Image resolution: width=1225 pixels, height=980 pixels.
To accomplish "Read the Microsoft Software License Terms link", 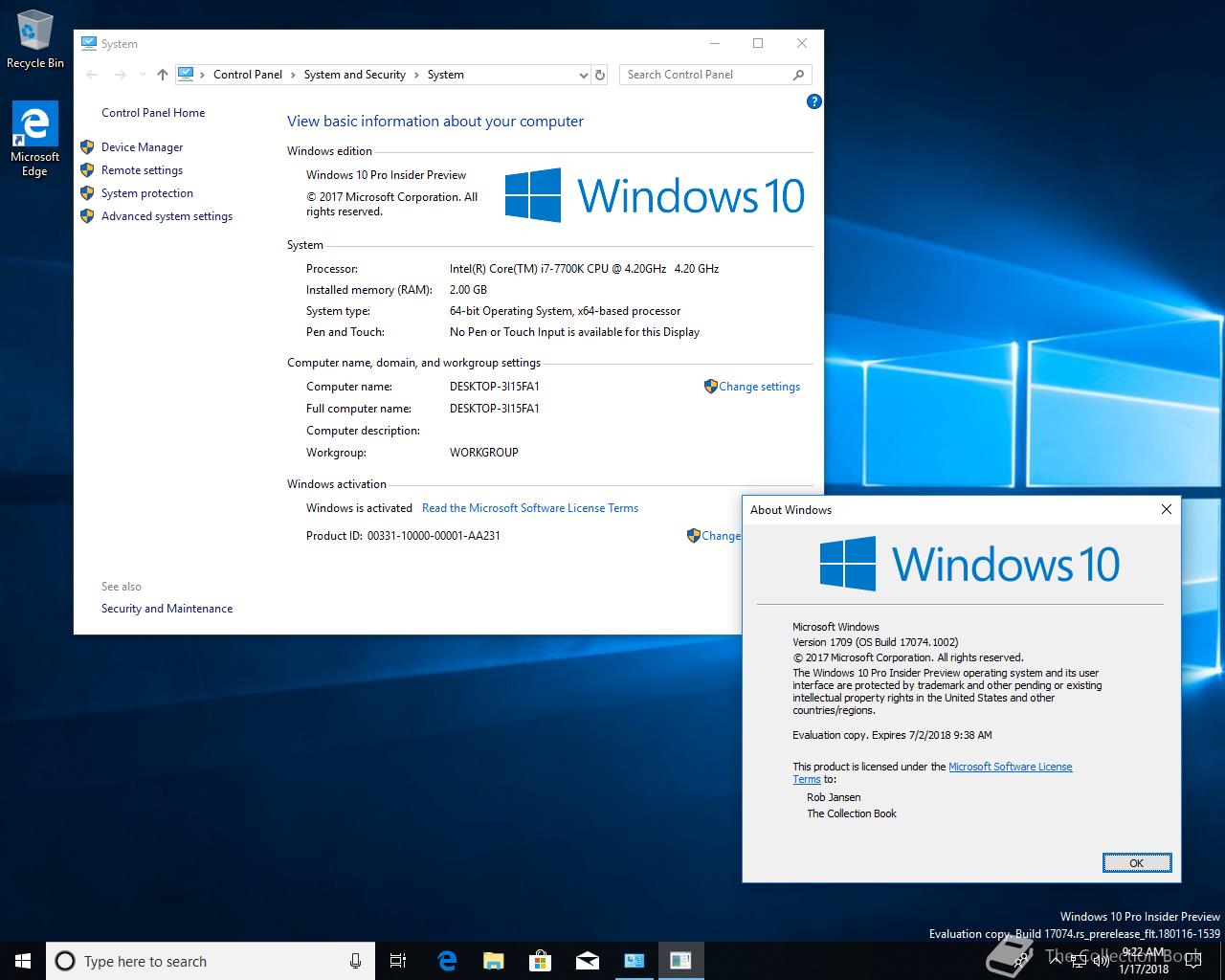I will coord(530,508).
